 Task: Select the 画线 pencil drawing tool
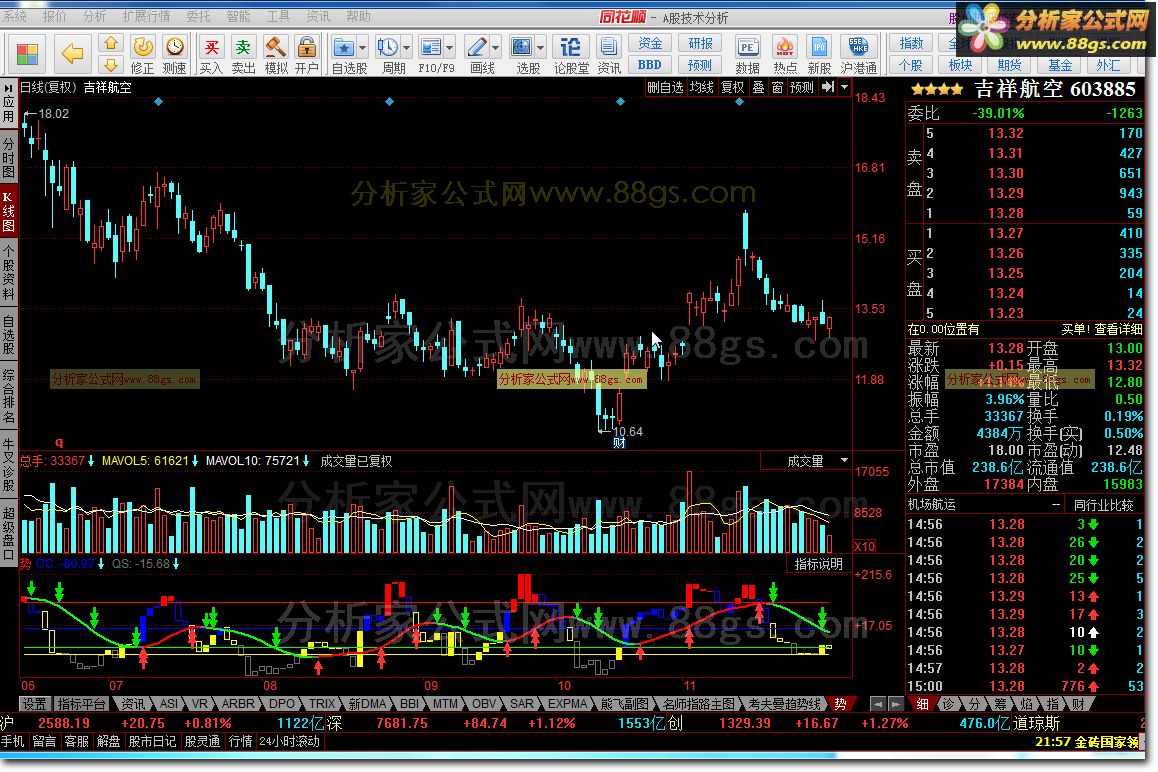[477, 47]
